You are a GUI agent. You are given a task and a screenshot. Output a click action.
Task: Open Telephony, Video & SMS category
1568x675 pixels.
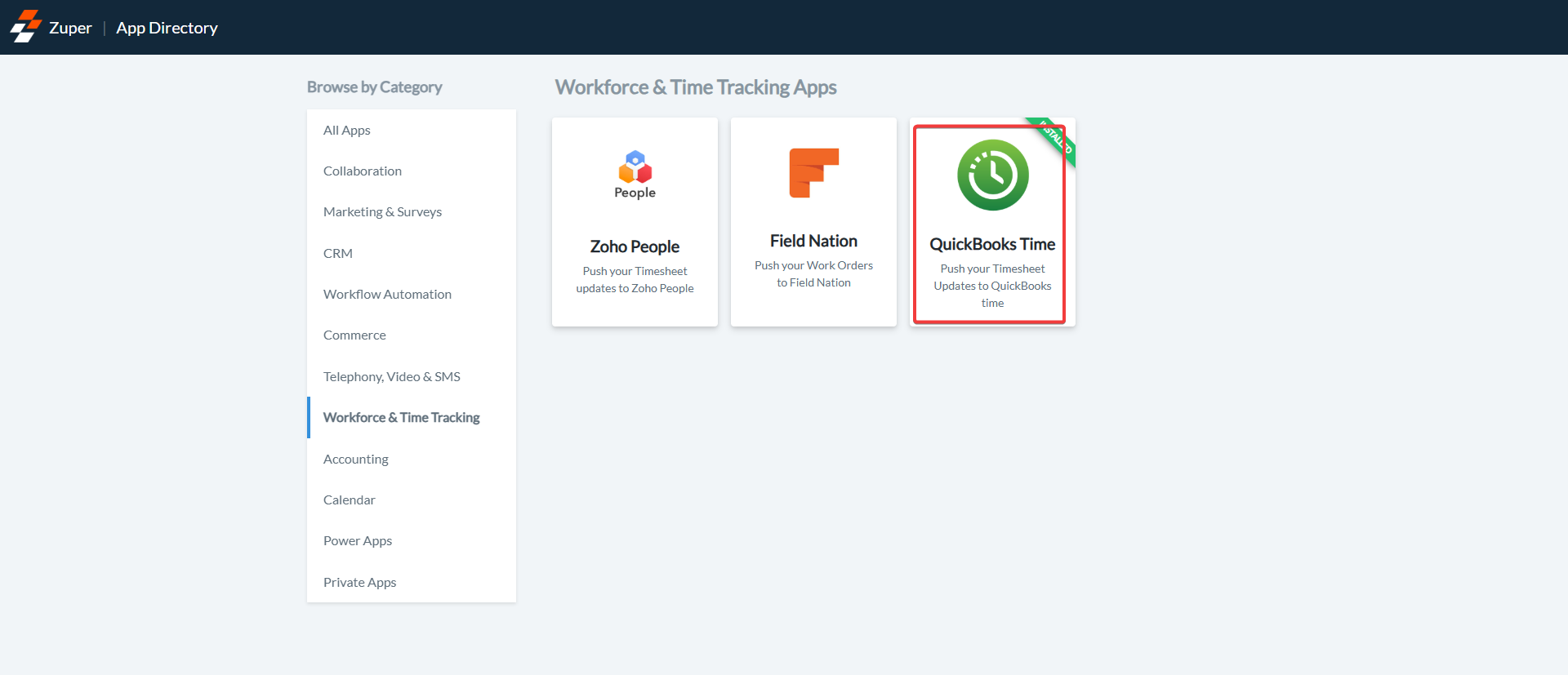(412, 376)
